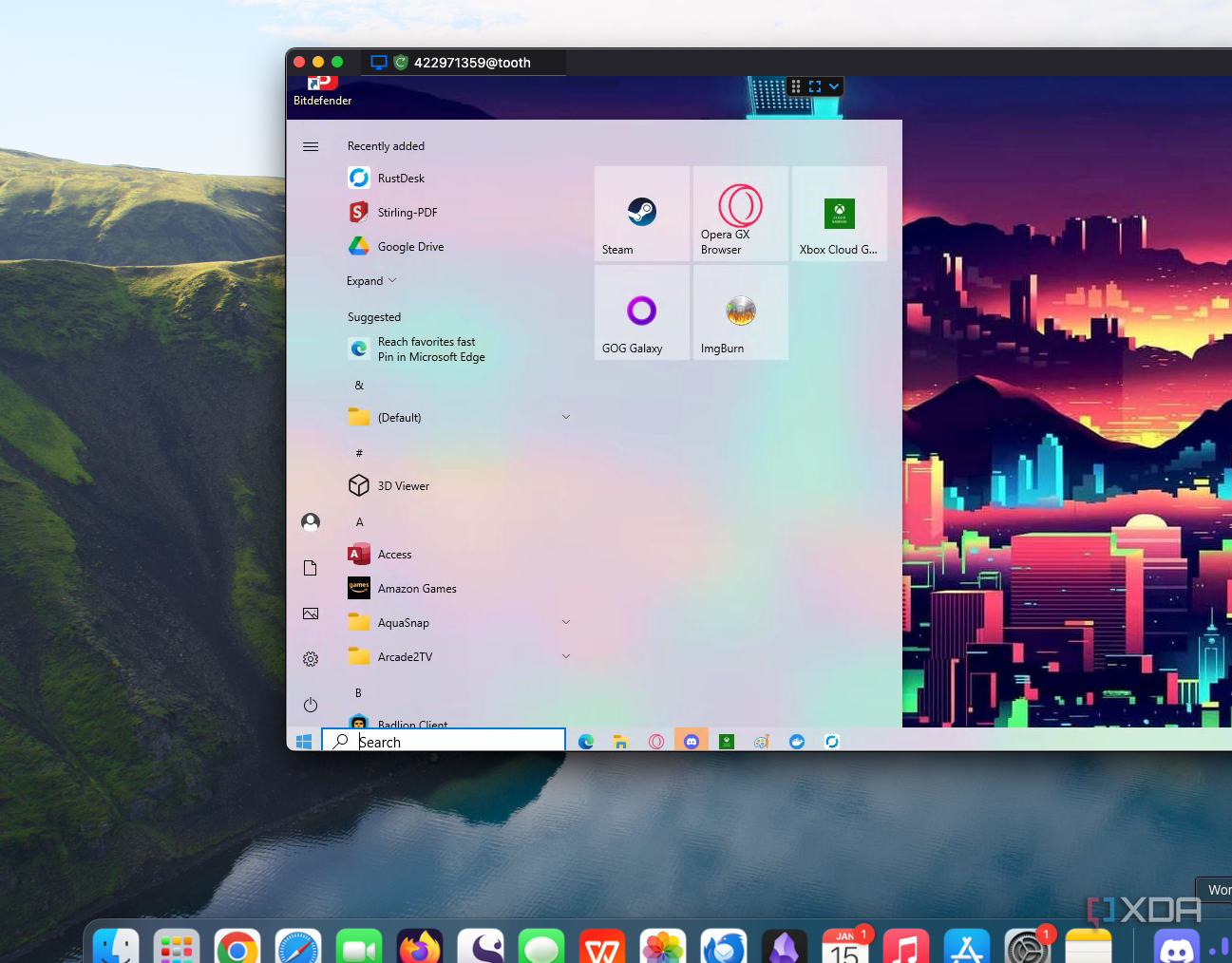Screen dimensions: 1232x963
Task: Open RustDesk from Recently added
Action: click(x=460, y=179)
